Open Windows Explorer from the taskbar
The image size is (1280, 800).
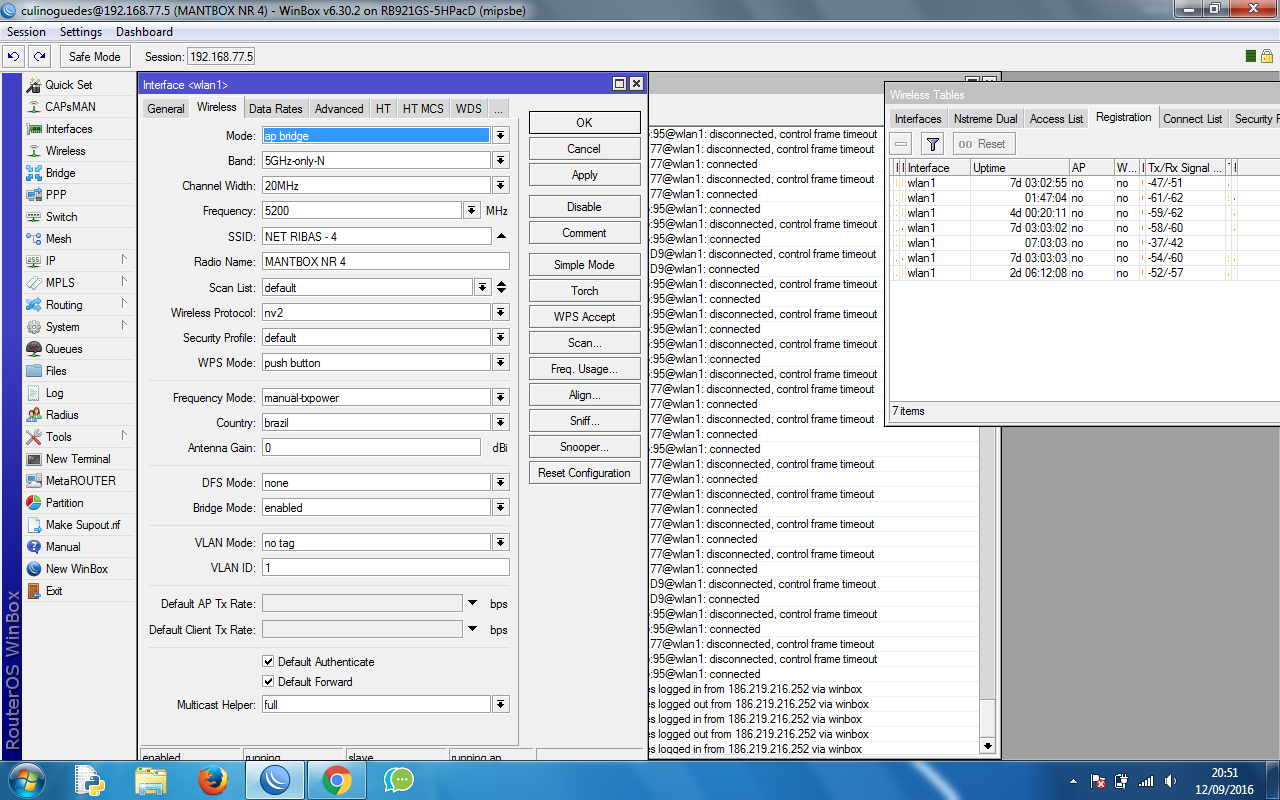coord(150,780)
